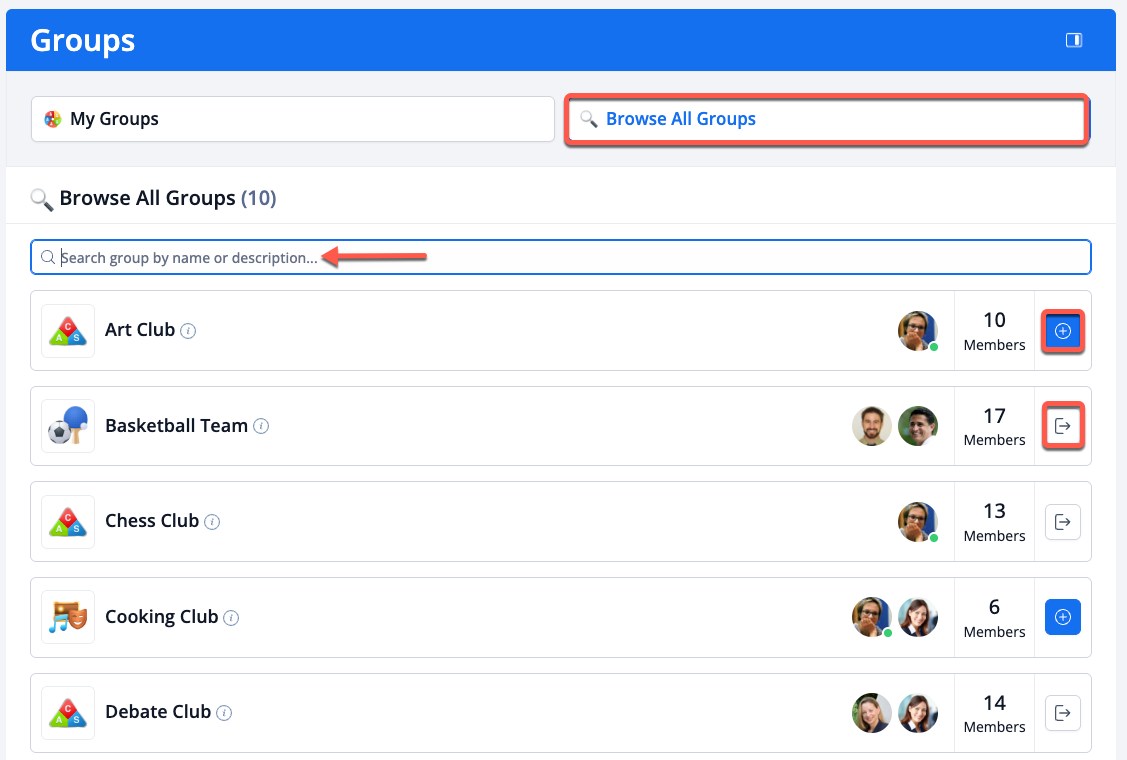Click second Debate Club member avatar

pos(917,713)
